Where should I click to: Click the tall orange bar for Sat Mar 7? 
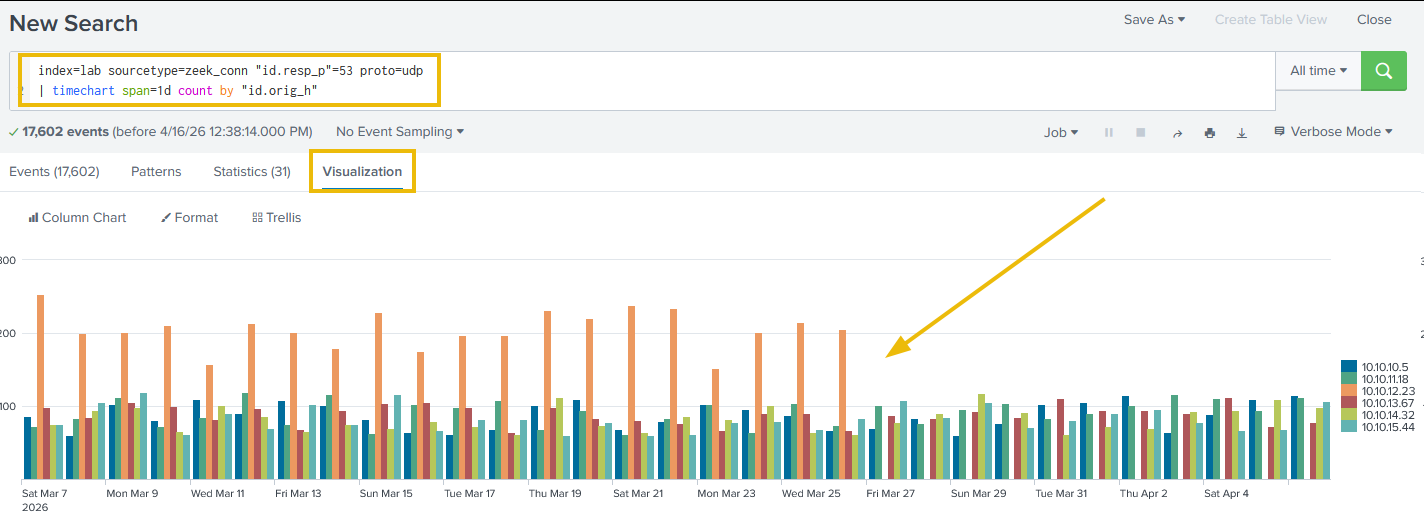(40, 387)
